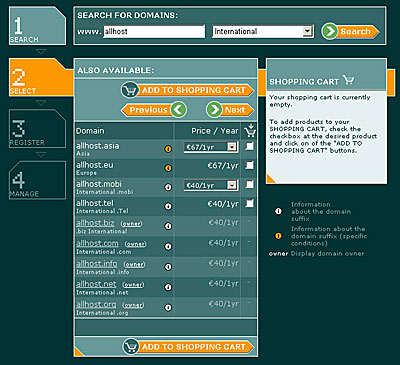Click the allhost.mobi domain name text
Image resolution: width=400 pixels, height=365 pixels.
click(x=99, y=184)
